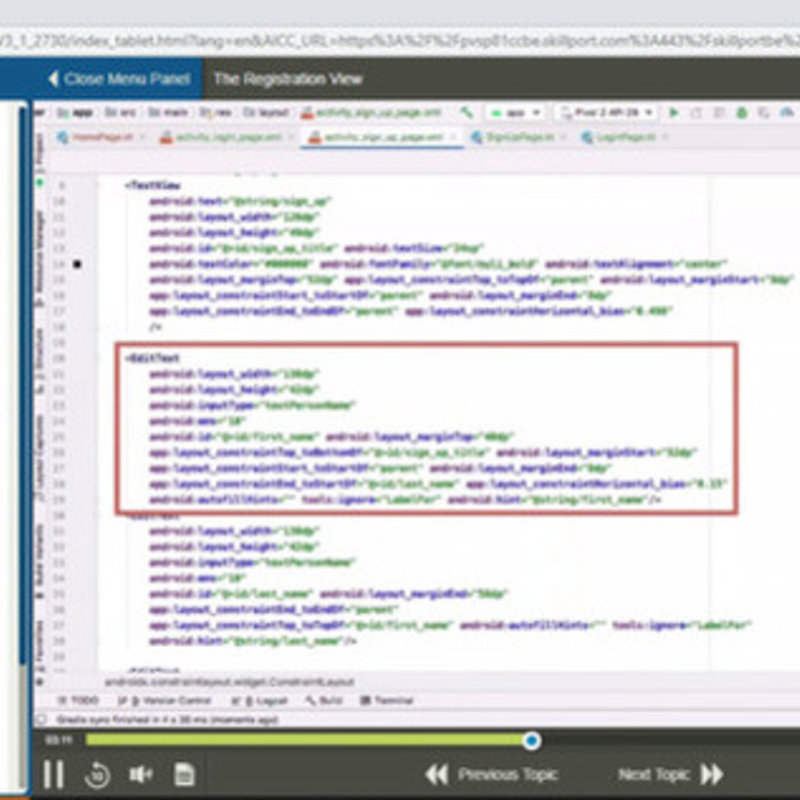Click the video progress slider knob
800x800 pixels.
coord(531,740)
